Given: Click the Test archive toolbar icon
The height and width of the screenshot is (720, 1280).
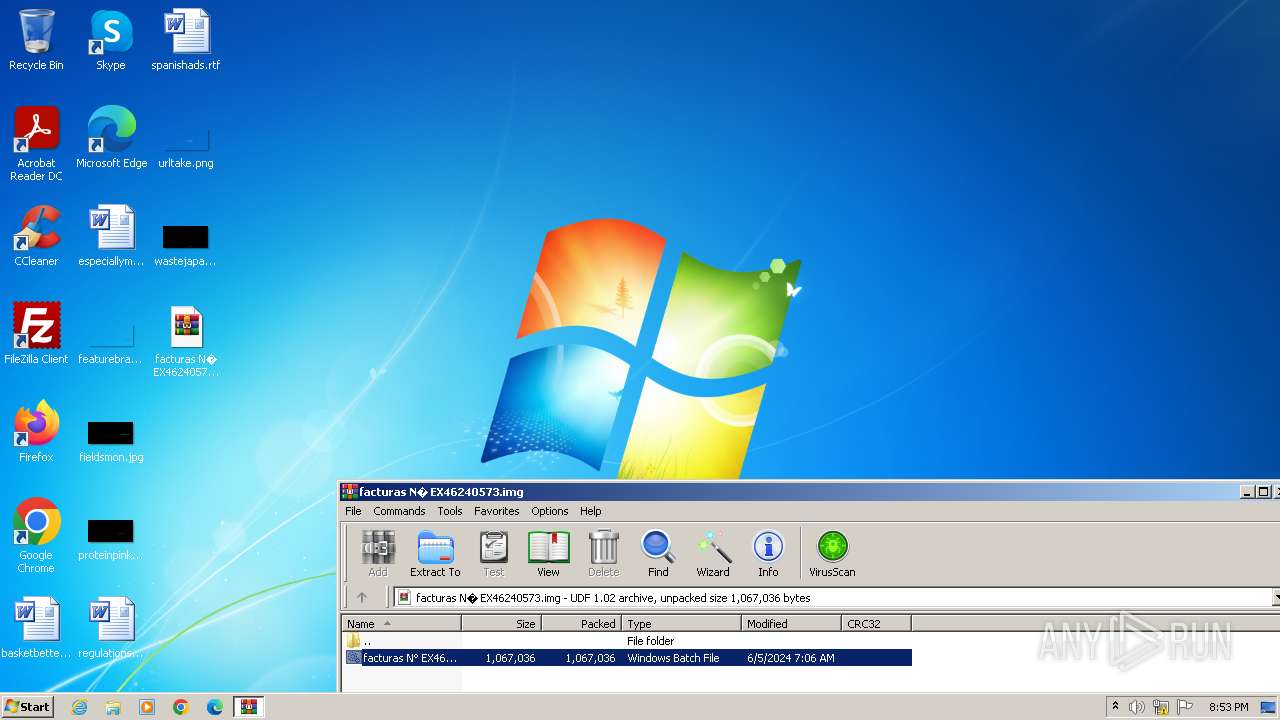Looking at the screenshot, I should 494,554.
